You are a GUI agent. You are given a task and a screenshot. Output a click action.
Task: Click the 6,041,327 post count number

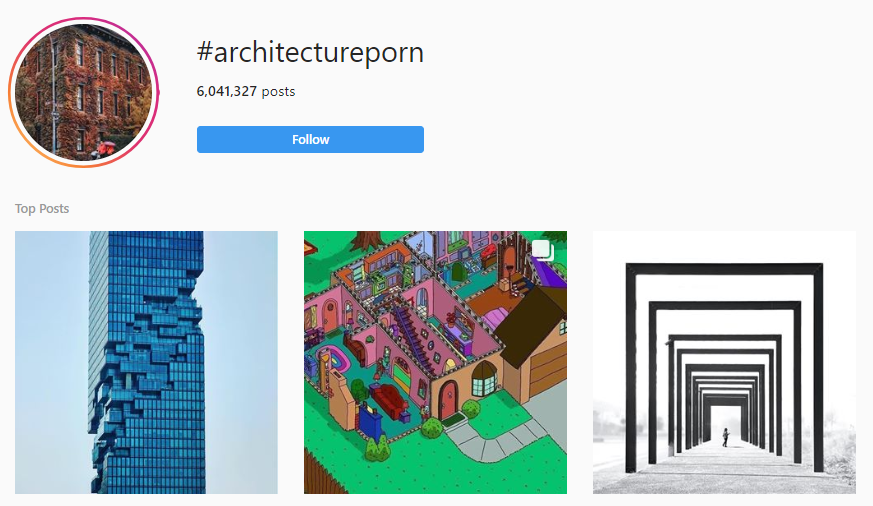point(227,91)
